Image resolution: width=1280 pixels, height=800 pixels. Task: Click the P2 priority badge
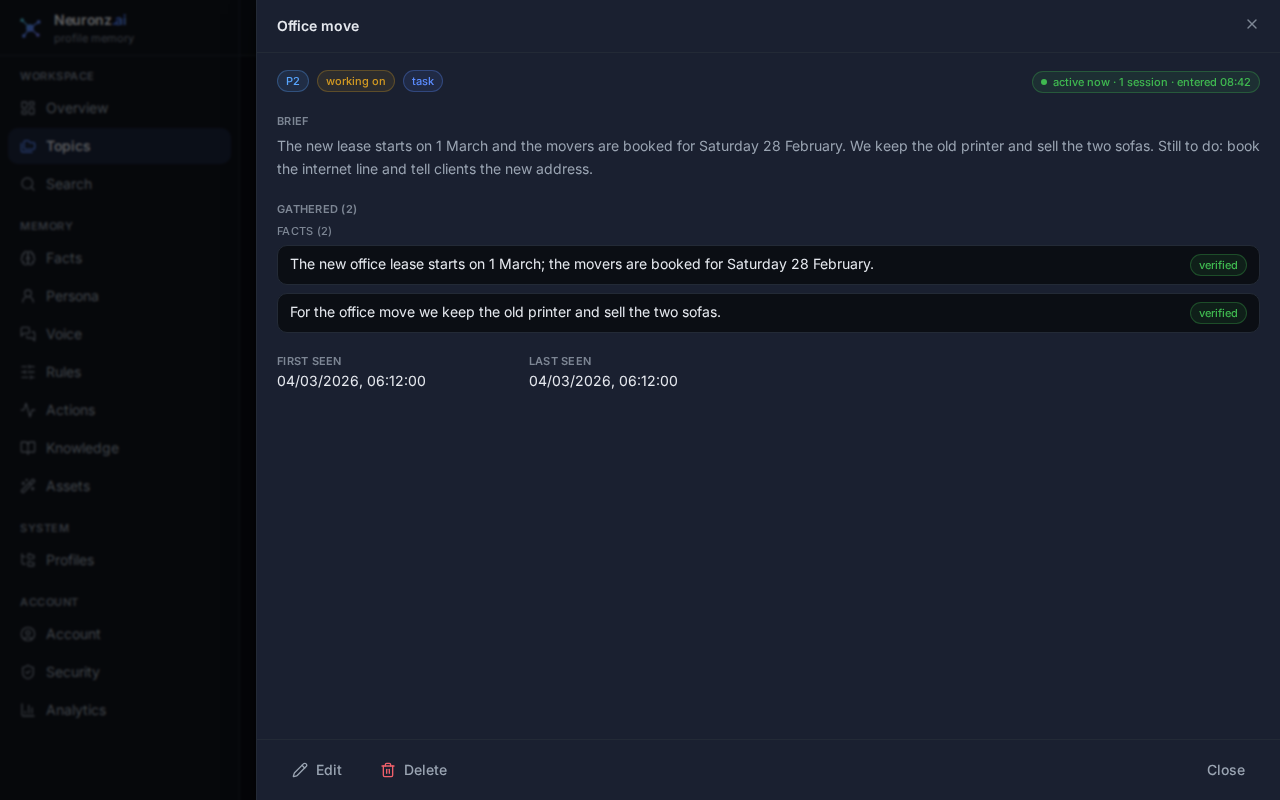coord(293,81)
